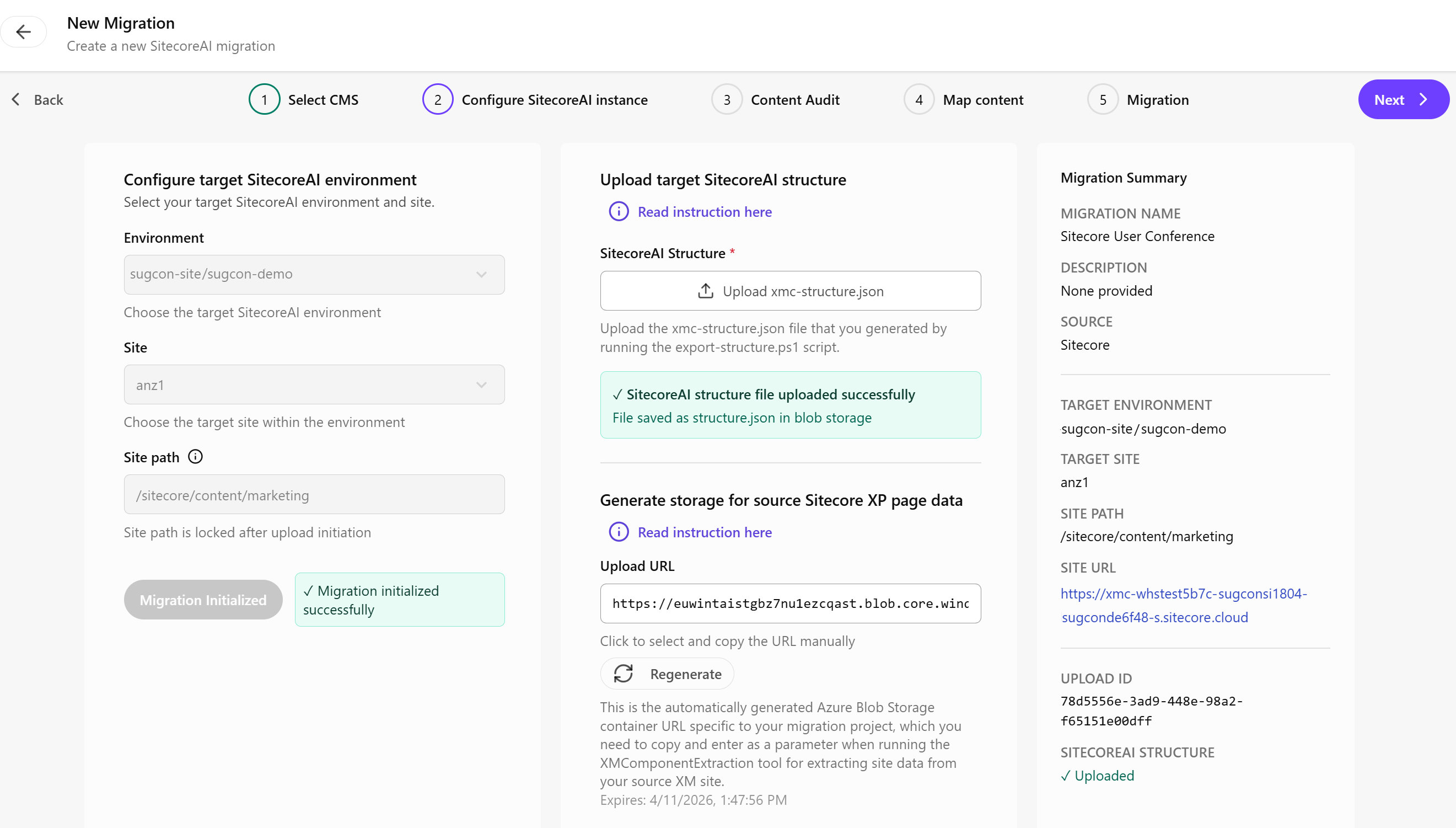Viewport: 1456px width, 828px height.
Task: Expand the Site dropdown chevron
Action: (x=481, y=385)
